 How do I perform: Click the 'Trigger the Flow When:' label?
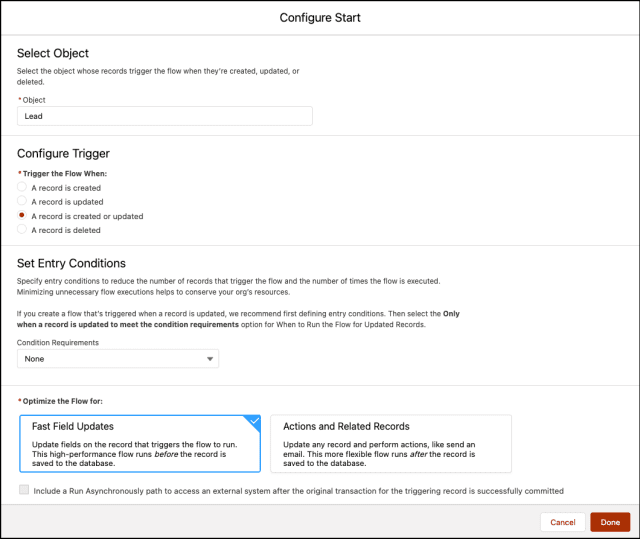tap(64, 174)
